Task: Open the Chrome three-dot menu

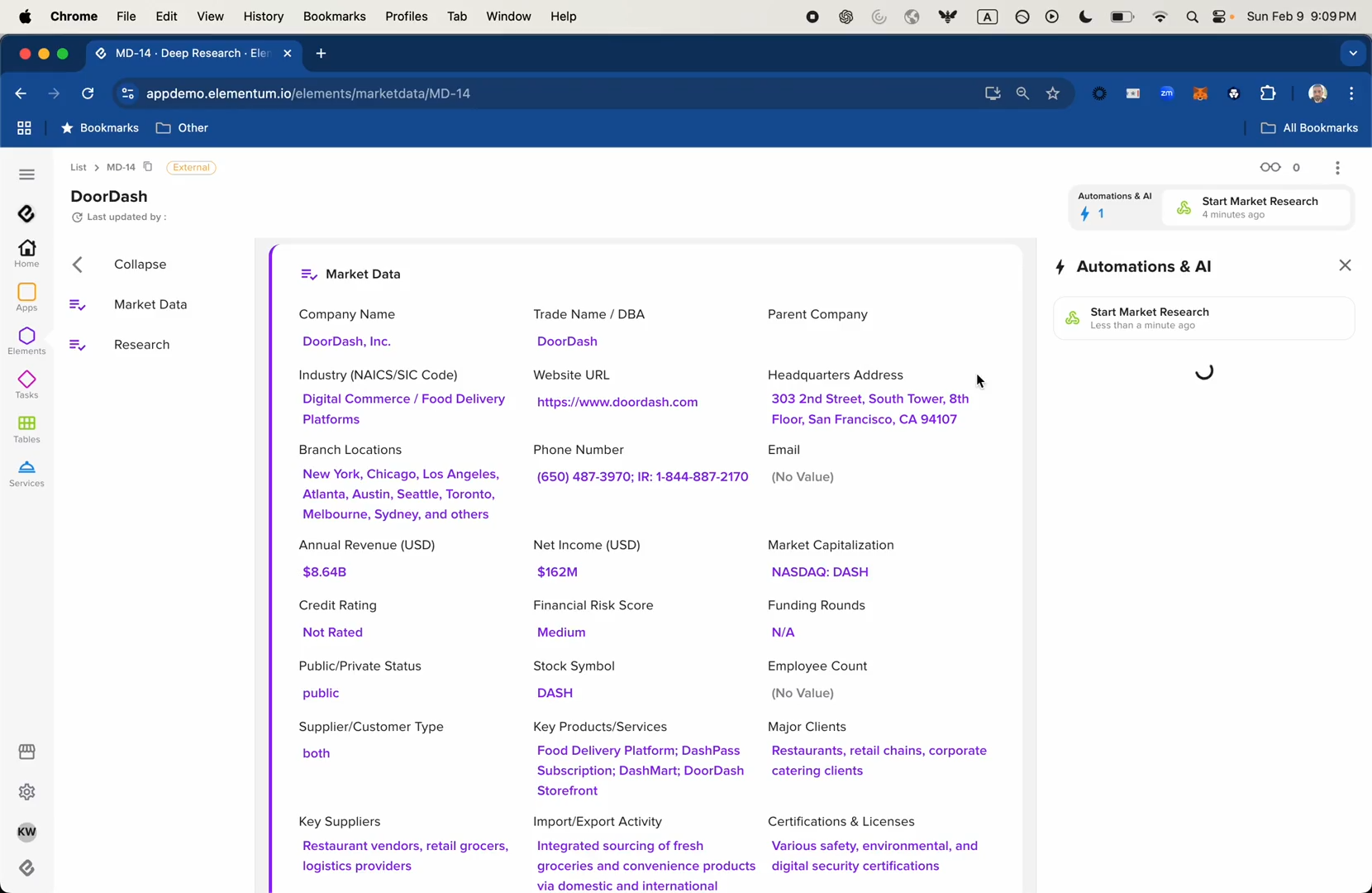Action: coord(1351,93)
